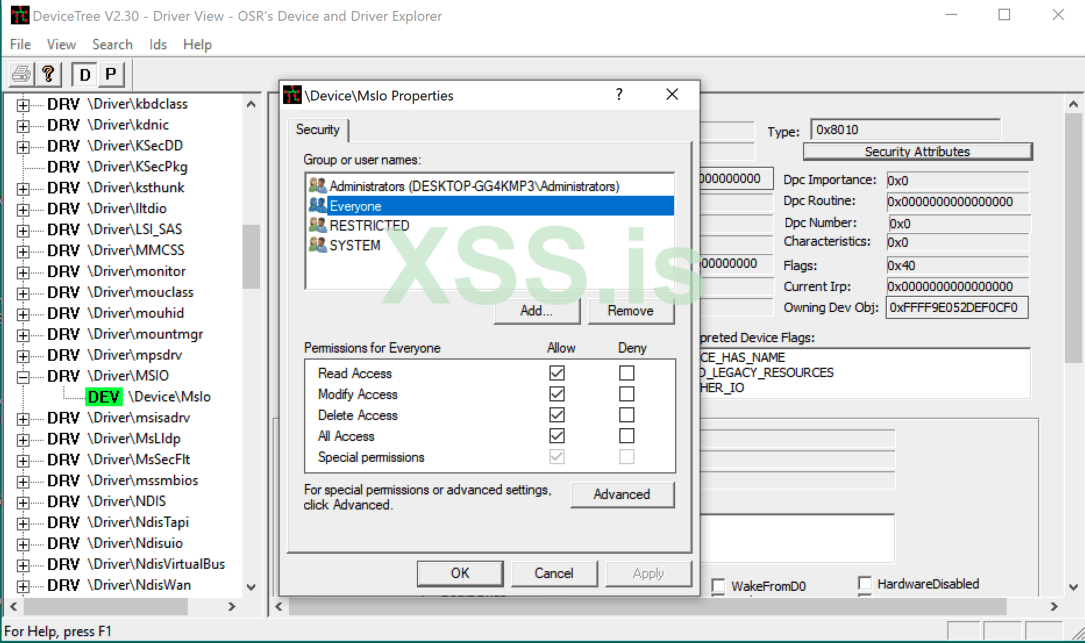Select the green DEV badge of \Device\Mslo

[x=104, y=397]
